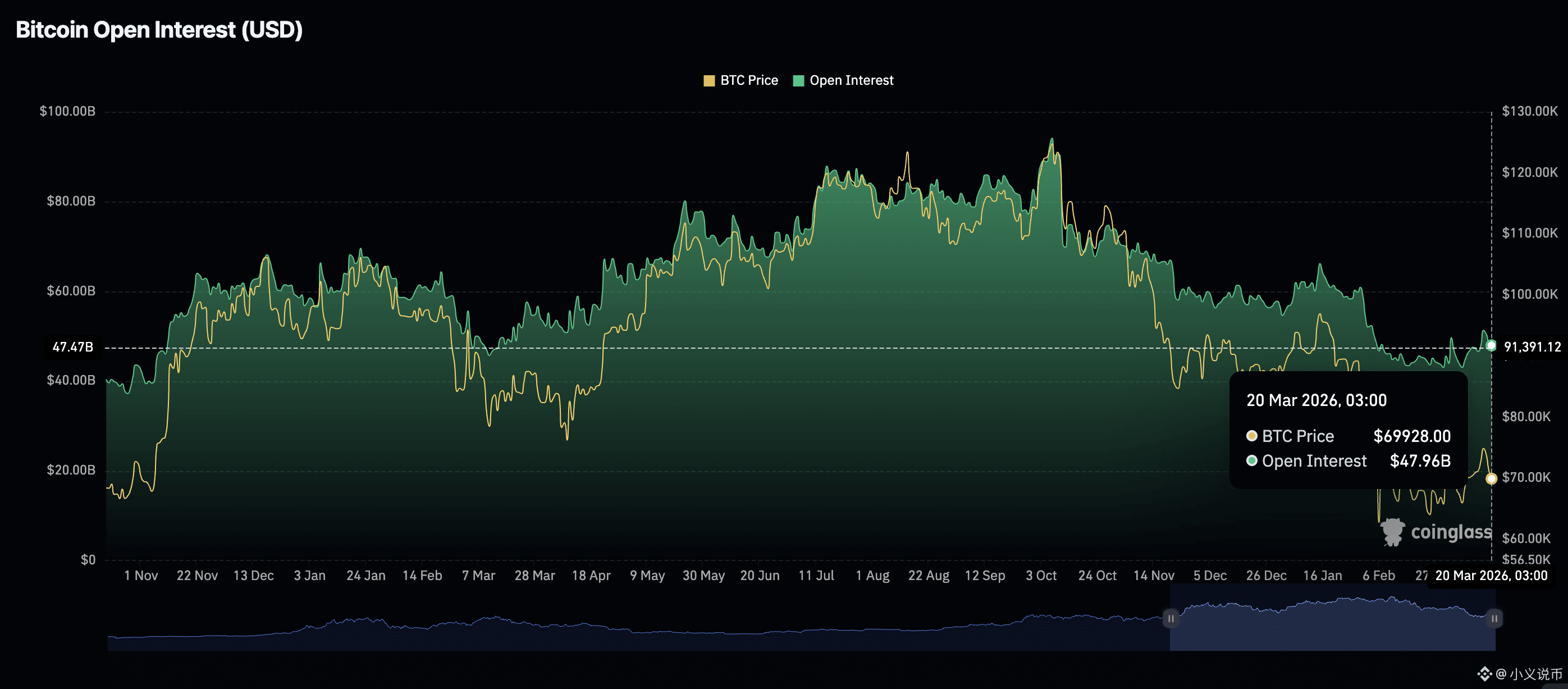Click the 47.47B crosshair label on the left axis

pyautogui.click(x=72, y=347)
